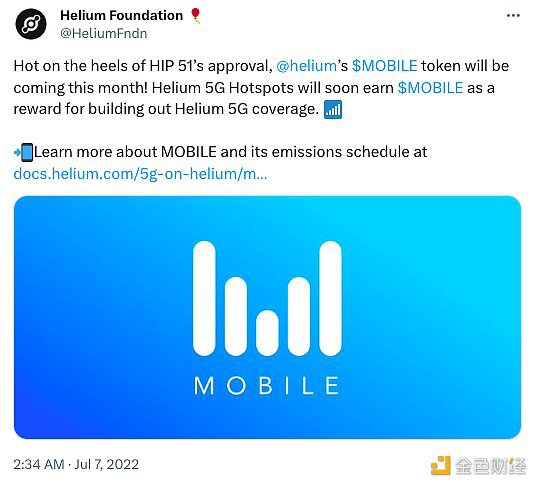The image size is (537, 486).
Task: Open the three-dot more options menu
Action: (x=513, y=15)
